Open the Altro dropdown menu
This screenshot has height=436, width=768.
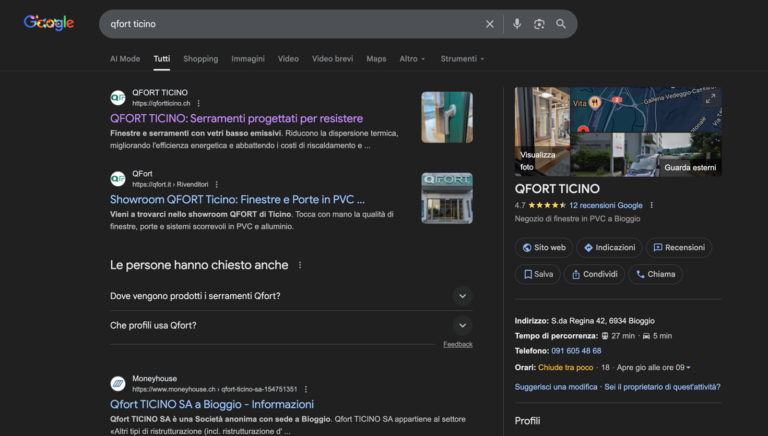412,59
